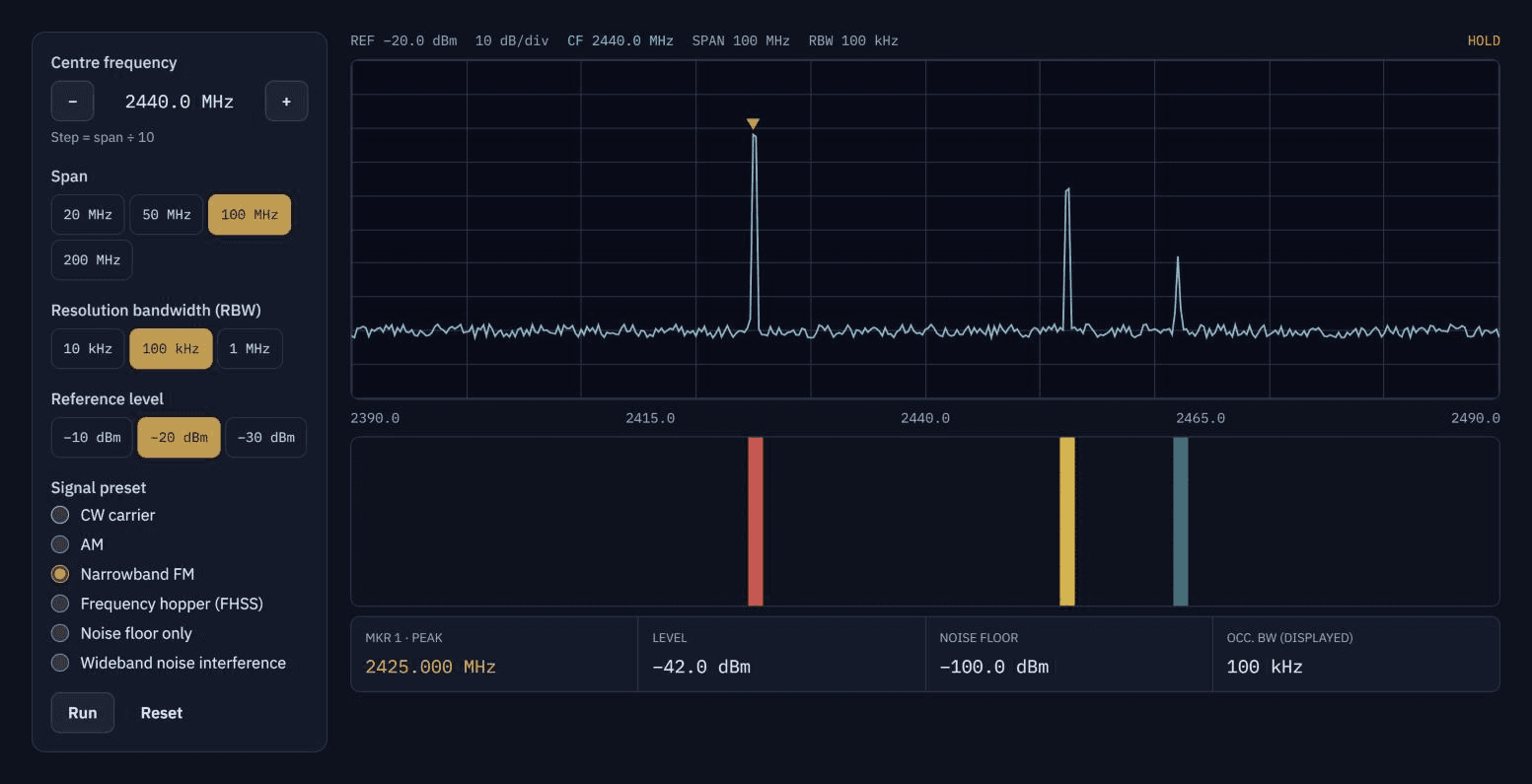Click the HOLD status indicator
The width and height of the screenshot is (1532, 784).
(1484, 40)
